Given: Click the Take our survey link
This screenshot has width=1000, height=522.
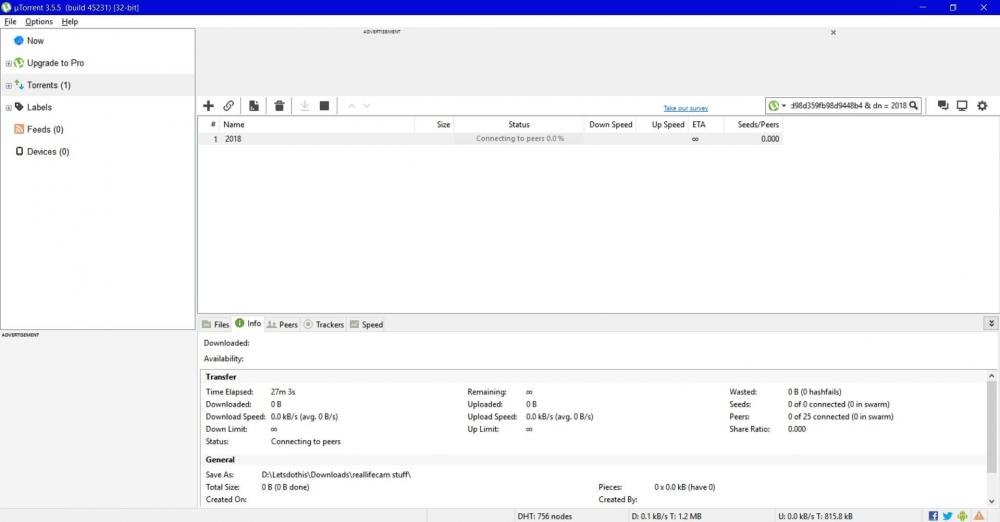Looking at the screenshot, I should pyautogui.click(x=685, y=108).
